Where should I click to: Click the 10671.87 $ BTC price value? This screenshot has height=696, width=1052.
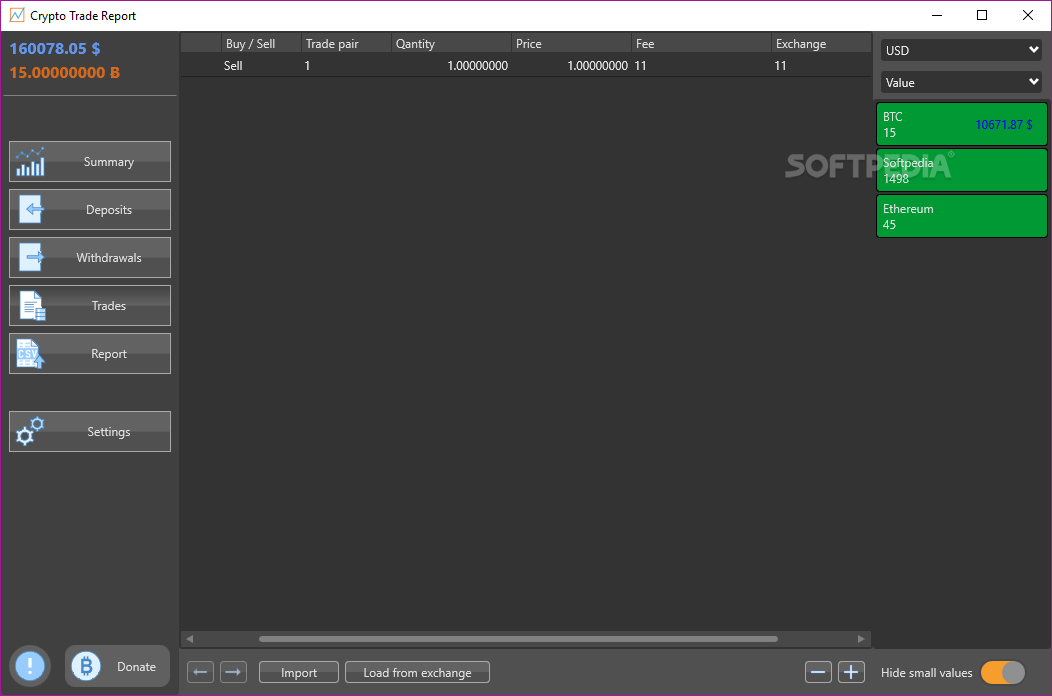click(1004, 125)
